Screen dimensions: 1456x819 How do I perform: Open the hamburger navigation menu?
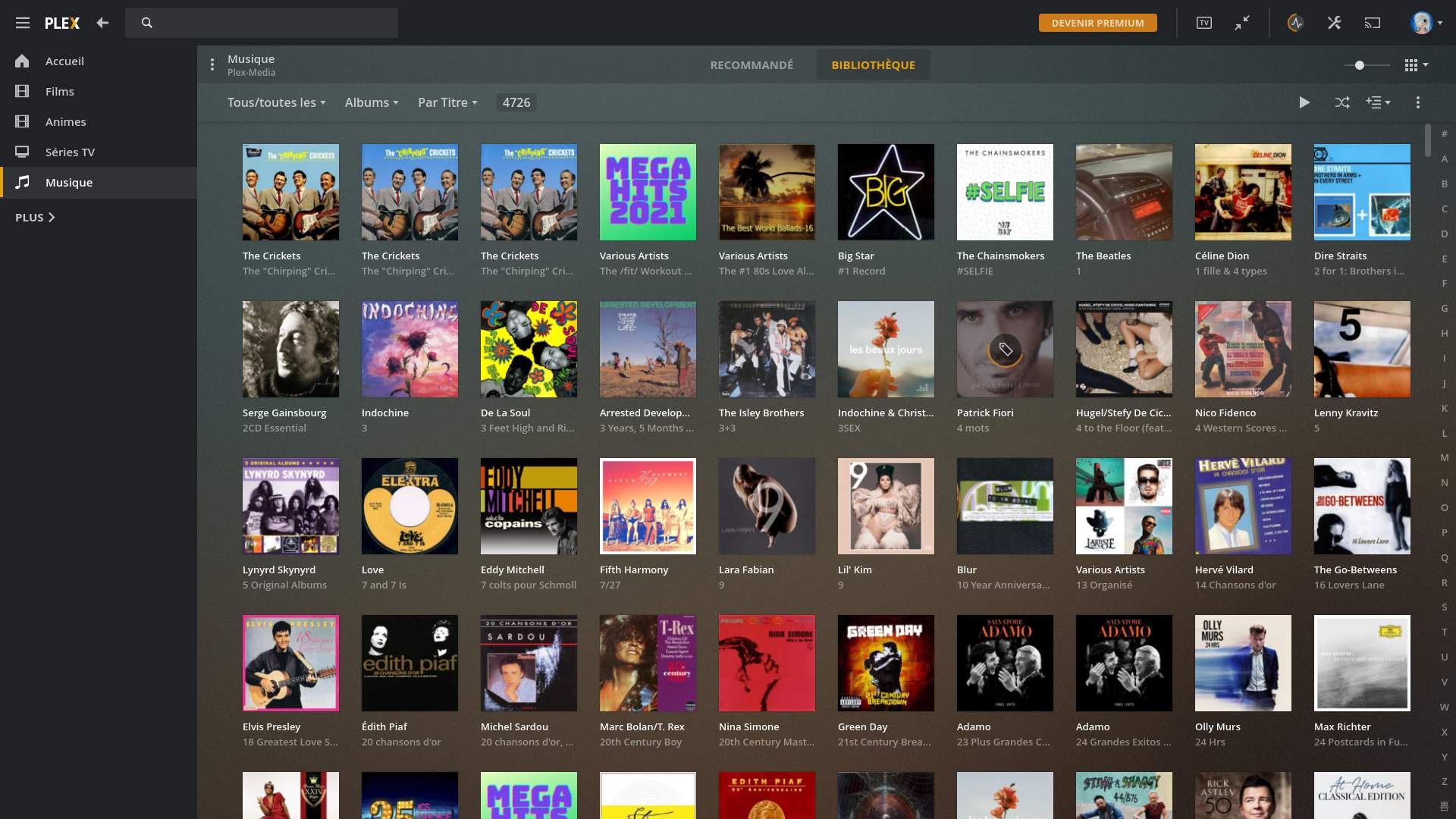point(23,23)
